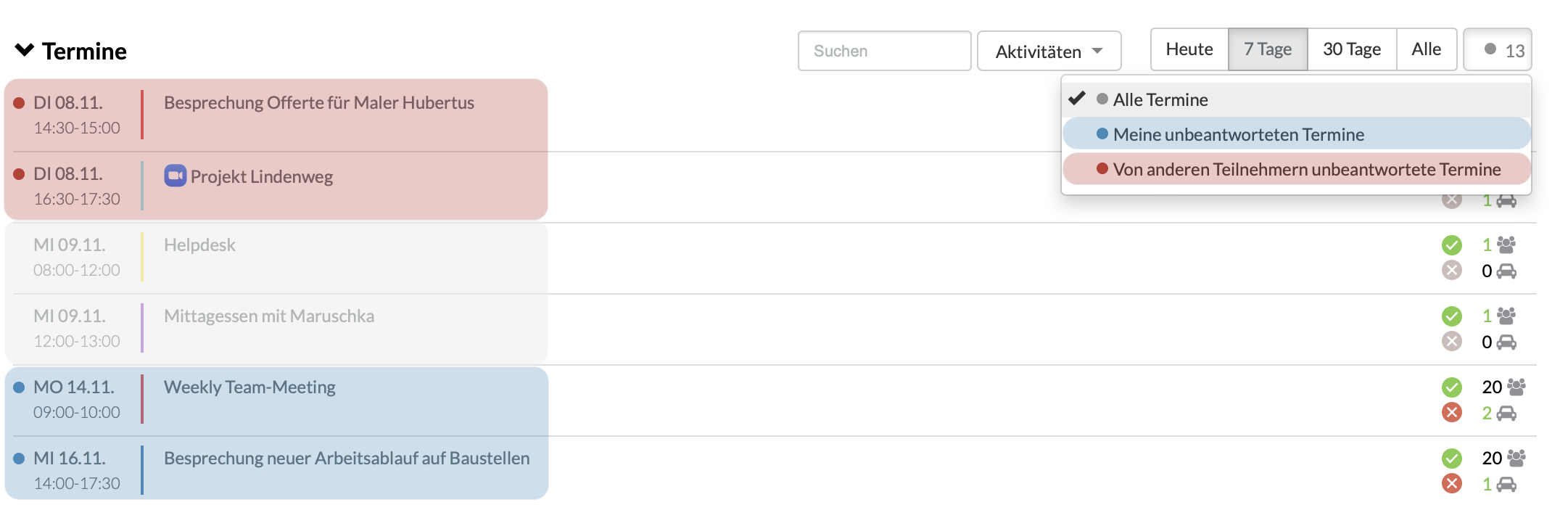Click the green accept checkmark for Helpdesk
Screen dimensions: 1568x505
coord(1451,245)
